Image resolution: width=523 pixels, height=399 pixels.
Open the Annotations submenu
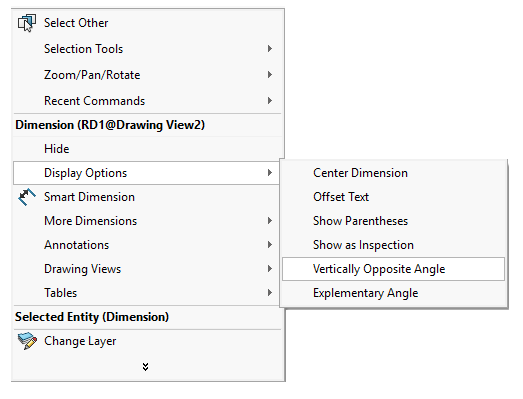coord(147,245)
